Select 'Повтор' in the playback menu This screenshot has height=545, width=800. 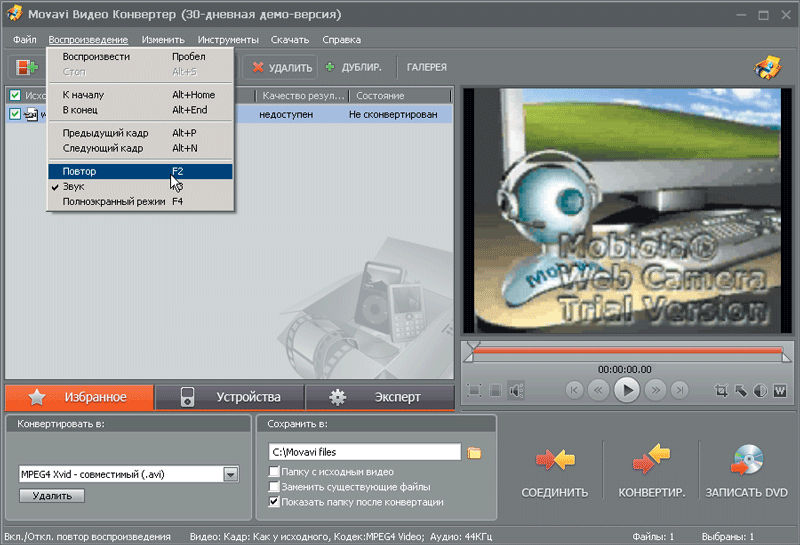point(80,172)
